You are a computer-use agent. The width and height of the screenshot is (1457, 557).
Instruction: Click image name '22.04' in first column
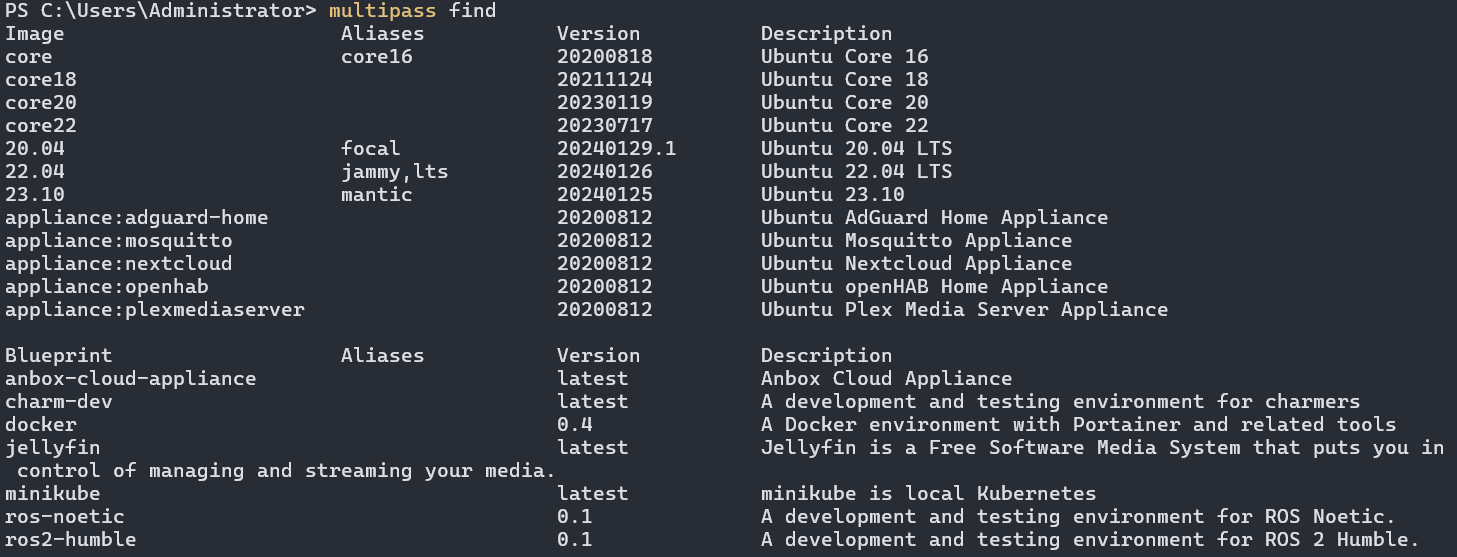35,171
